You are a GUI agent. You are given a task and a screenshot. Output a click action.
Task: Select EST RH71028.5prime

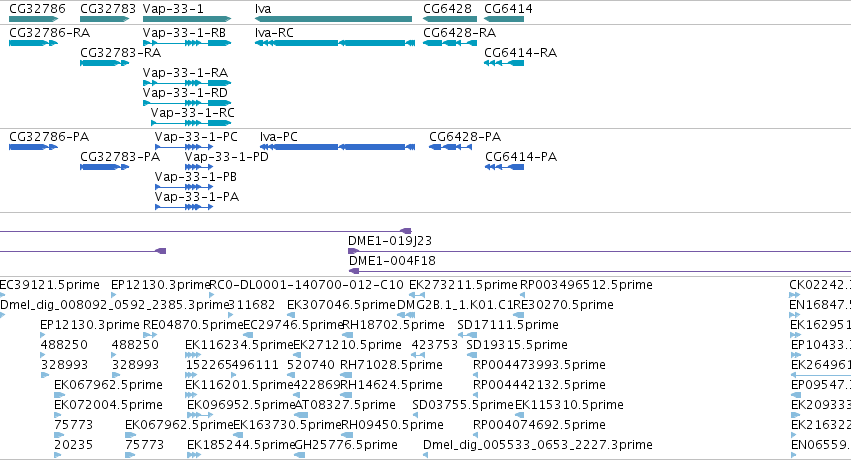tap(346, 375)
